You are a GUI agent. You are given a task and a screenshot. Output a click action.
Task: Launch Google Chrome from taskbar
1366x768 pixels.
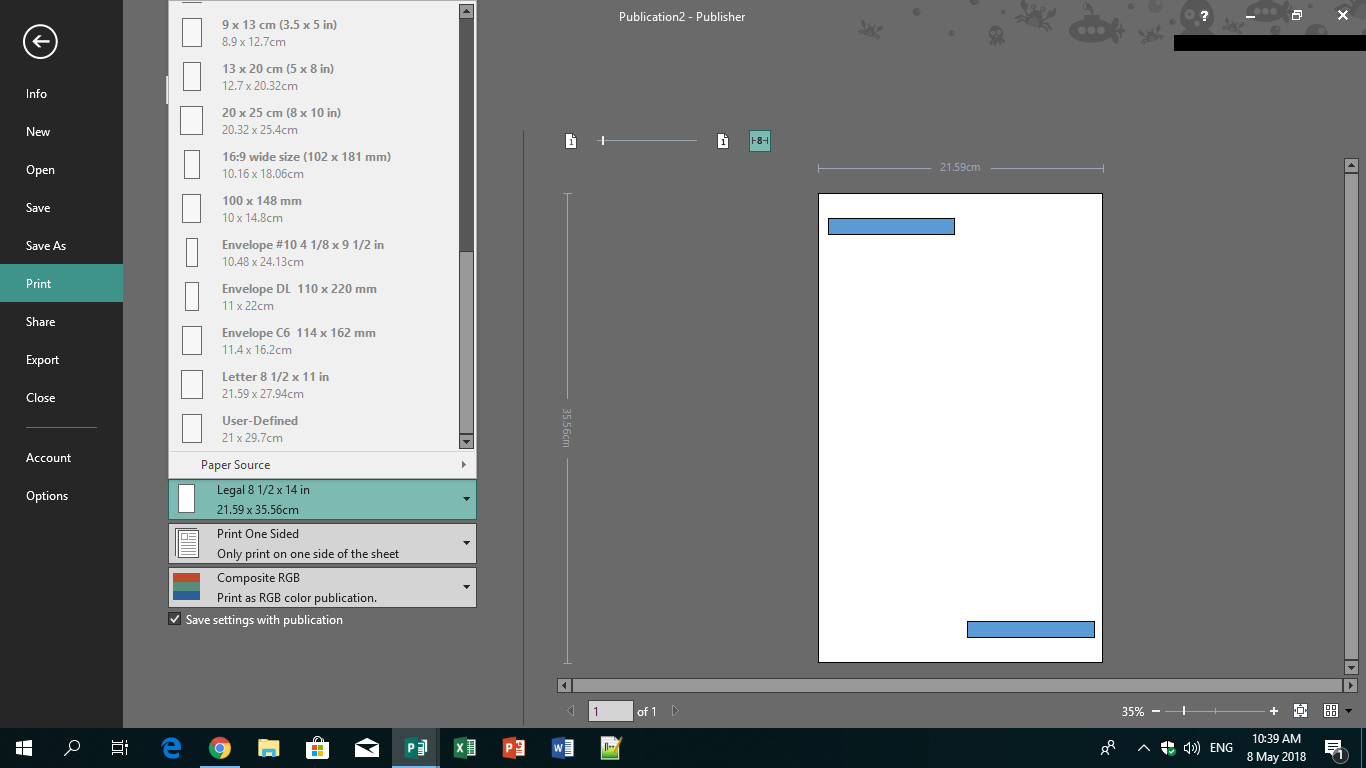pos(220,748)
